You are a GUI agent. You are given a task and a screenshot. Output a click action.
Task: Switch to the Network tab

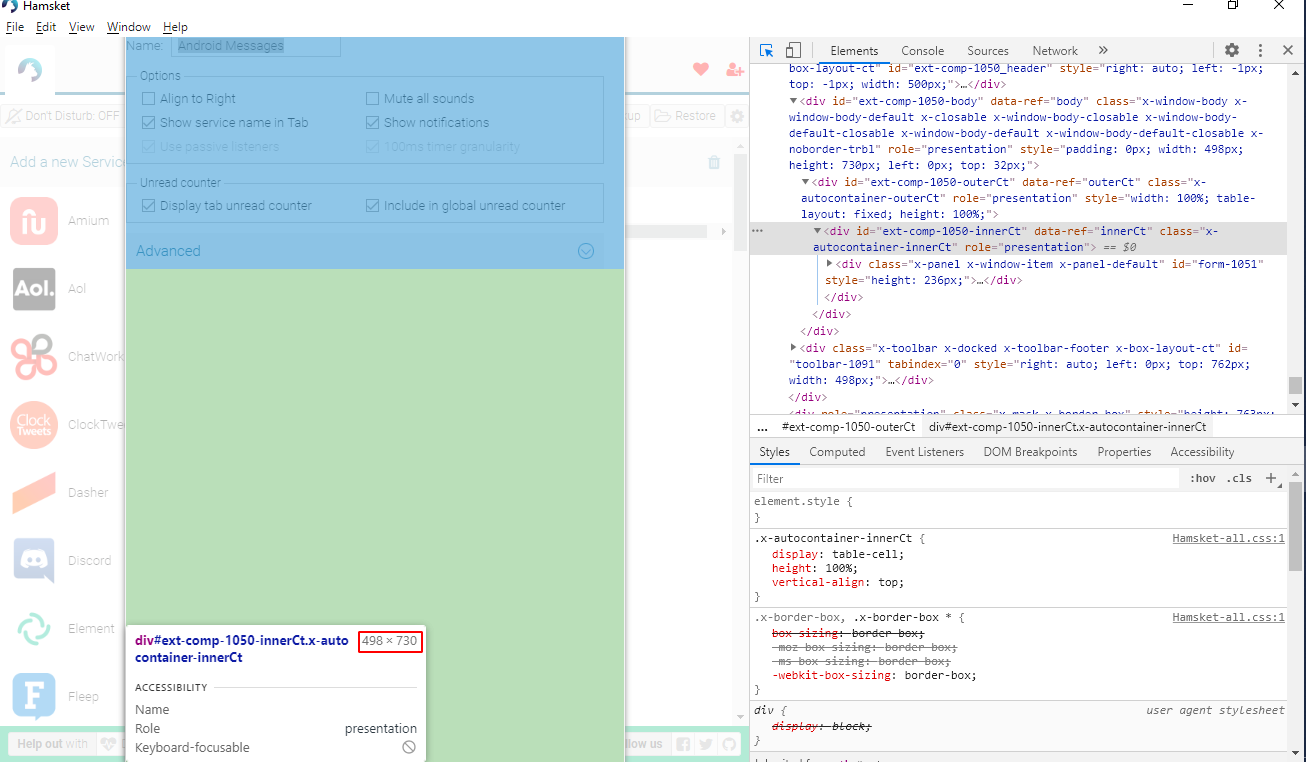click(1055, 51)
